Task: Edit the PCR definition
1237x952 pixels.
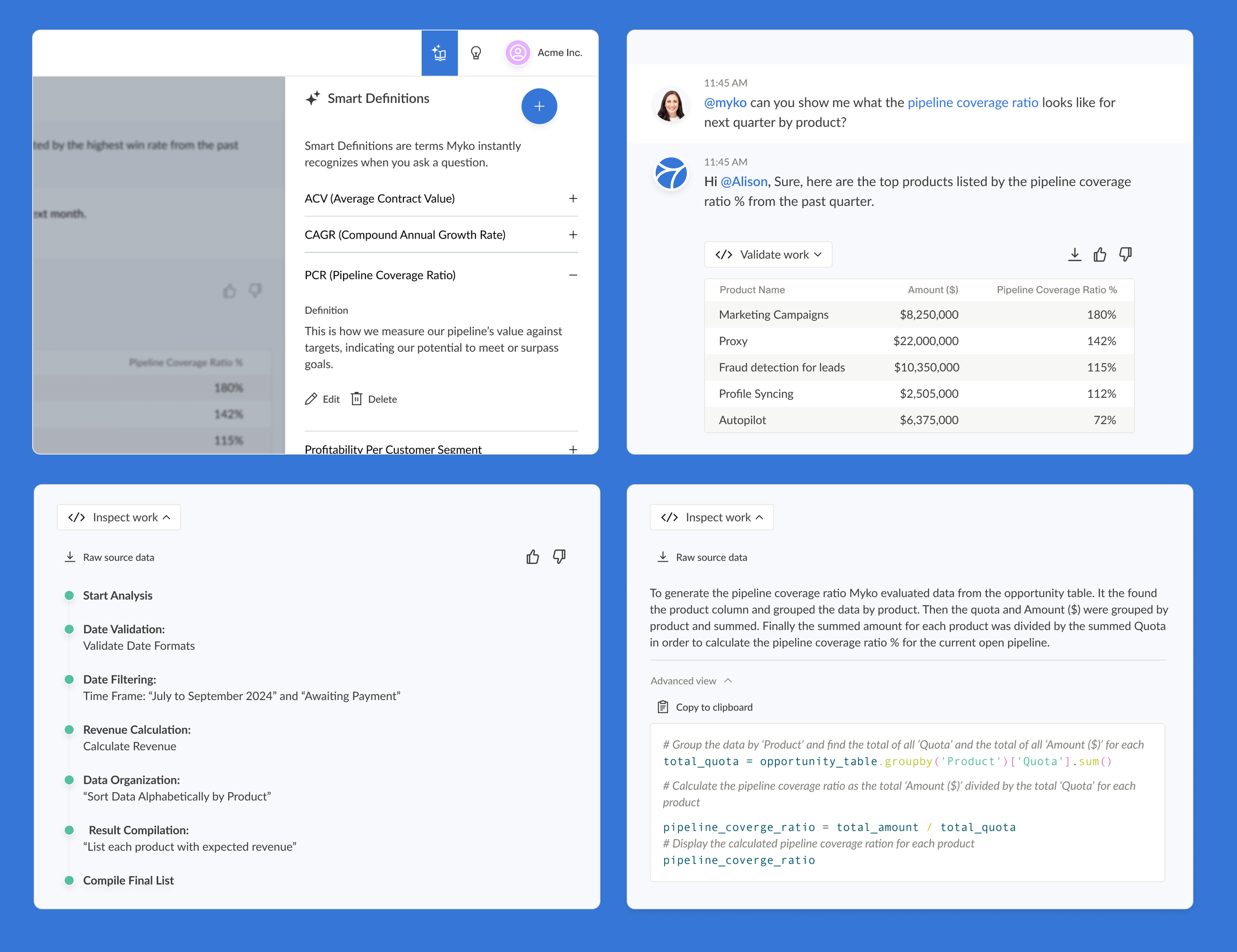Action: [x=322, y=399]
